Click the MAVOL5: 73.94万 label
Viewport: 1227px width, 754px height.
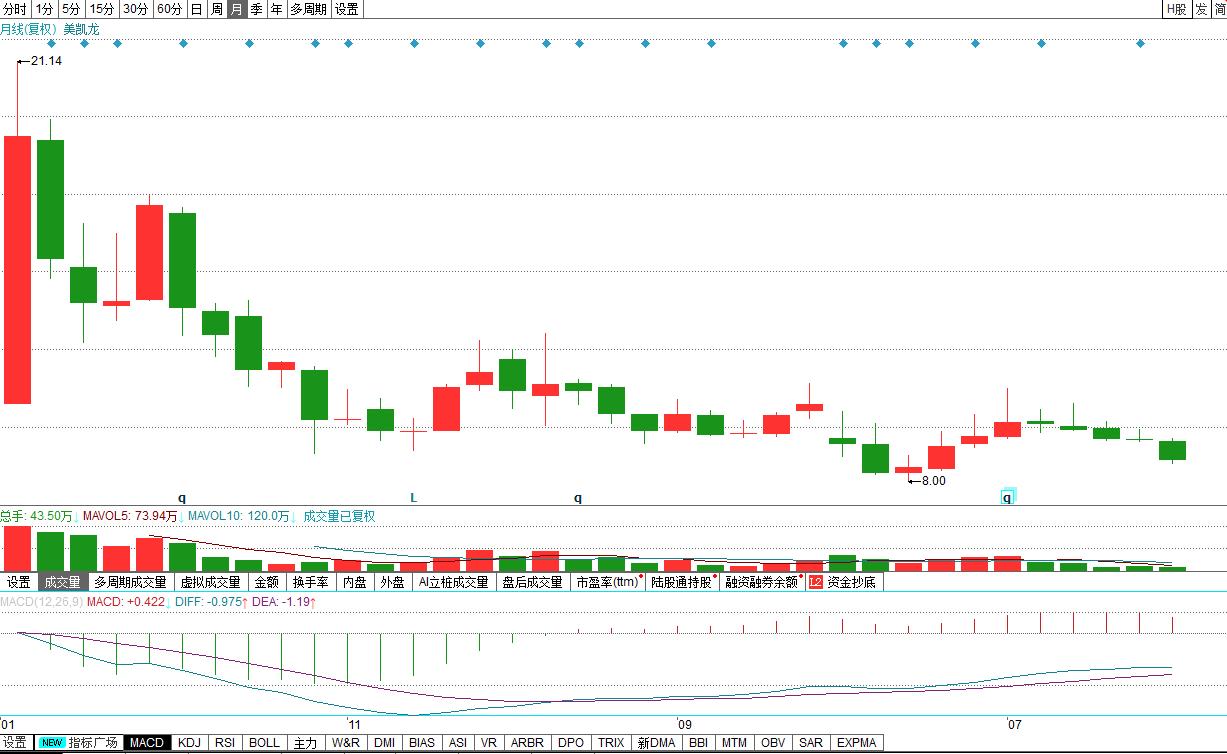click(x=130, y=517)
